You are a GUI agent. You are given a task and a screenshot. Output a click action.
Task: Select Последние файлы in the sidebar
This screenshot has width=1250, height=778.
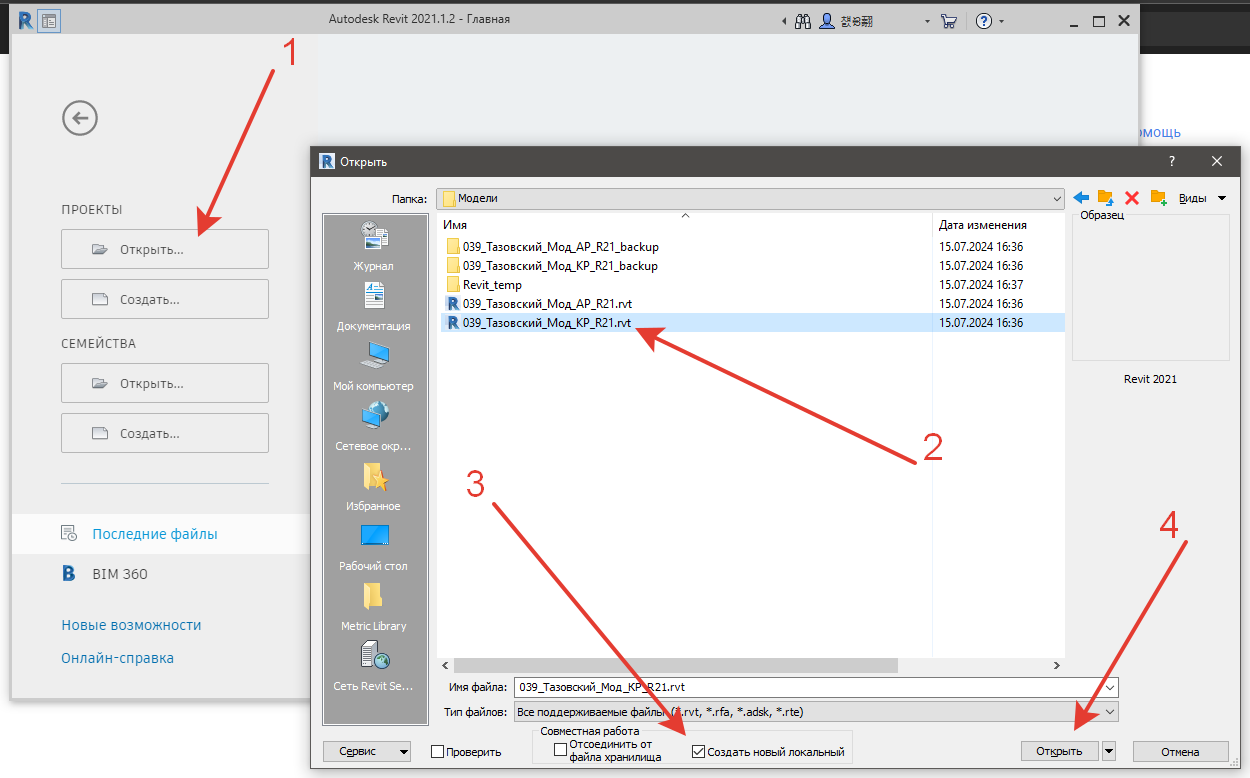[155, 534]
